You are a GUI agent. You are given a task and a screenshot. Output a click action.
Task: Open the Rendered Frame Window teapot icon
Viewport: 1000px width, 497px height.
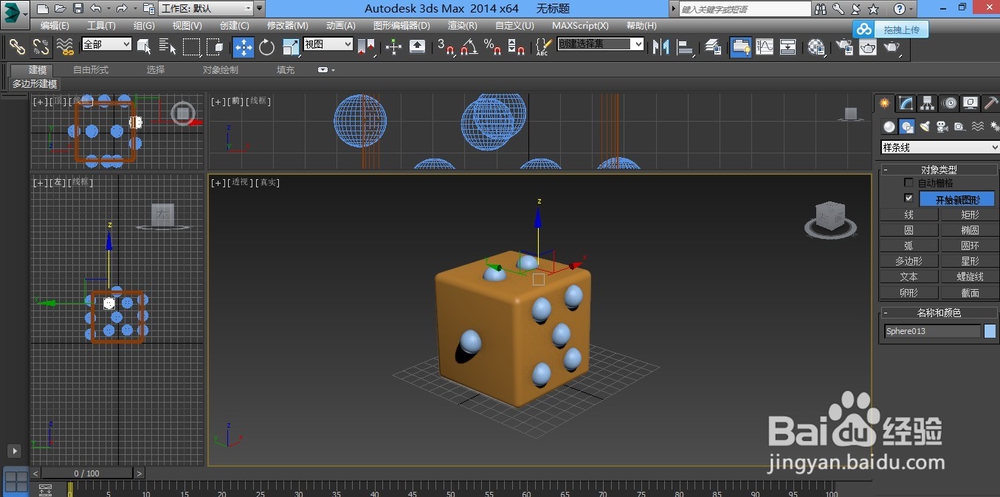(867, 47)
